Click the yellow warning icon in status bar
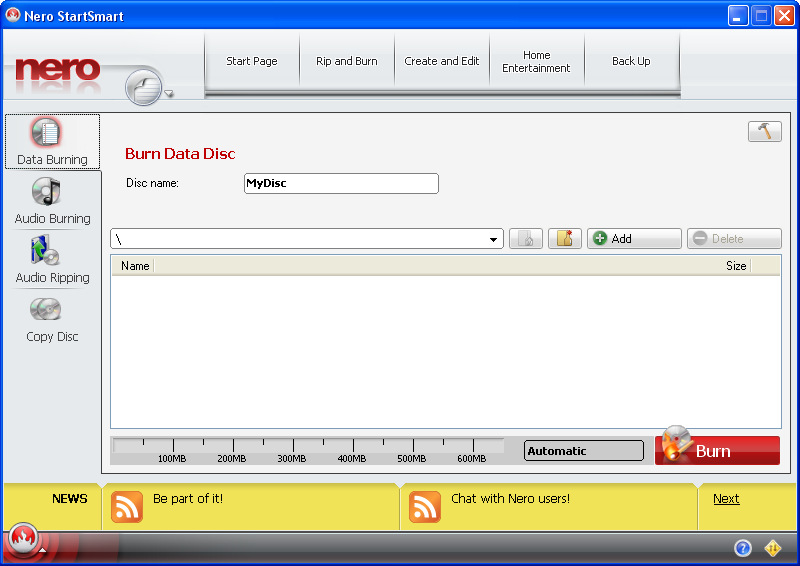This screenshot has width=800, height=566. [773, 548]
